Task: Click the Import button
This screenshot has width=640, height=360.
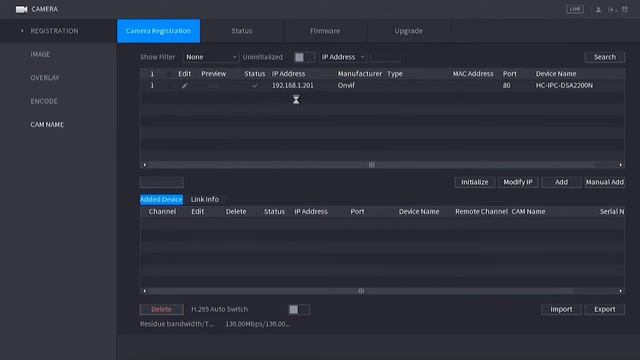Action: pos(561,309)
